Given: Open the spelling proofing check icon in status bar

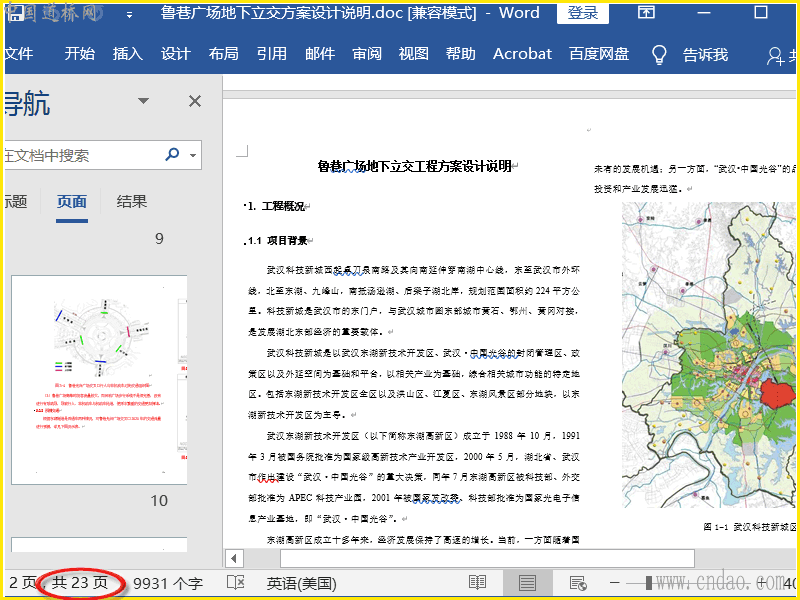Looking at the screenshot, I should (236, 583).
